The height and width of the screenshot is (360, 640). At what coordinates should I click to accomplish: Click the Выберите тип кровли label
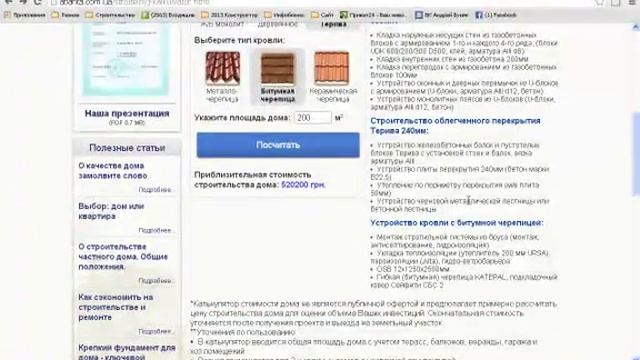[240, 40]
